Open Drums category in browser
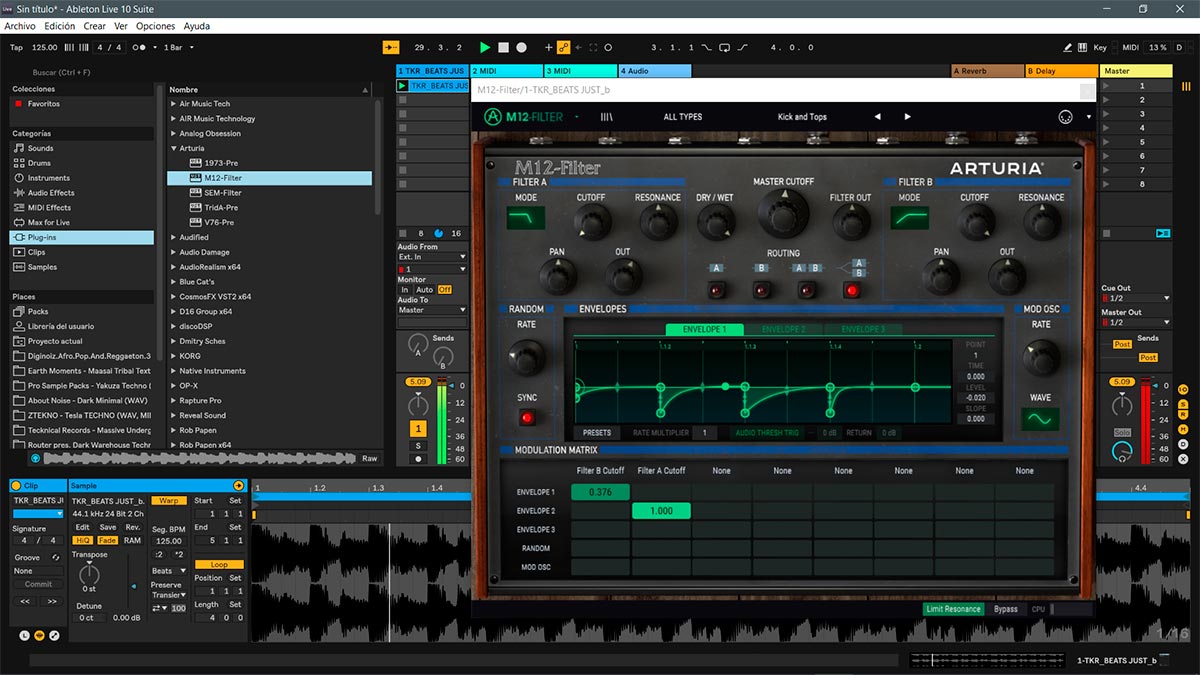Image resolution: width=1200 pixels, height=675 pixels. pos(39,163)
